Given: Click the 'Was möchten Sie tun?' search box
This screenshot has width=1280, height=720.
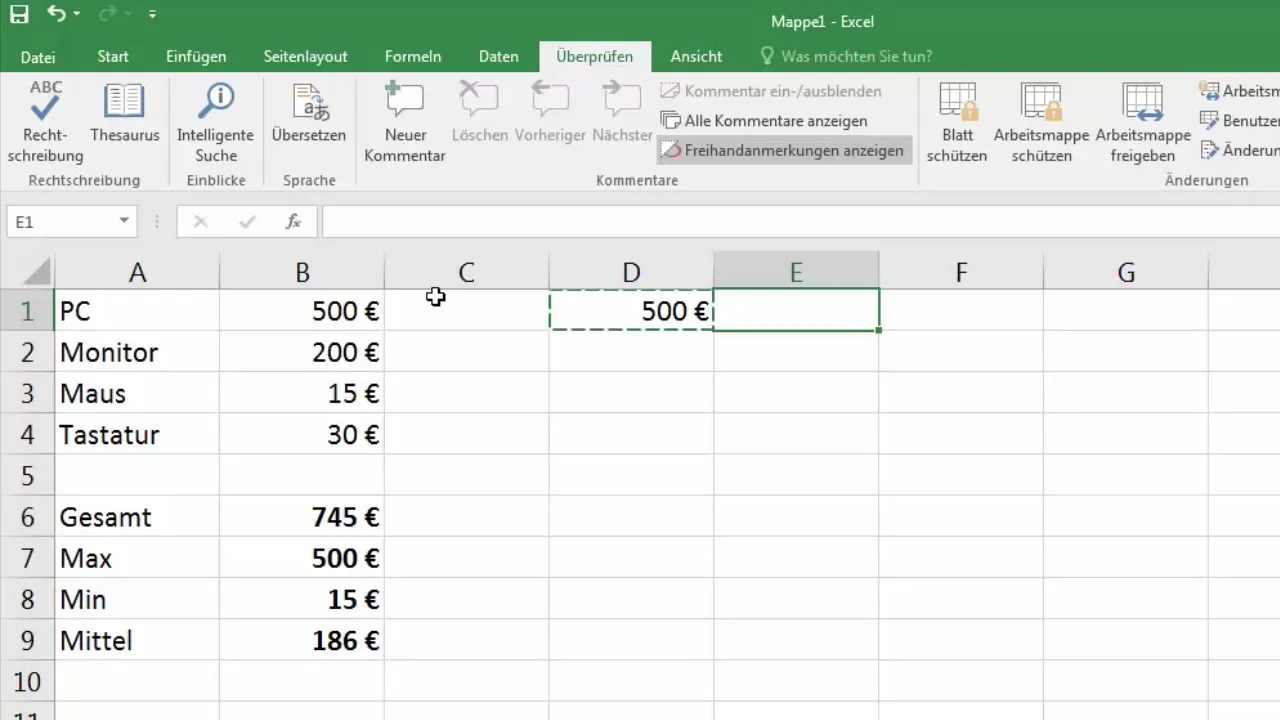Looking at the screenshot, I should click(x=846, y=57).
